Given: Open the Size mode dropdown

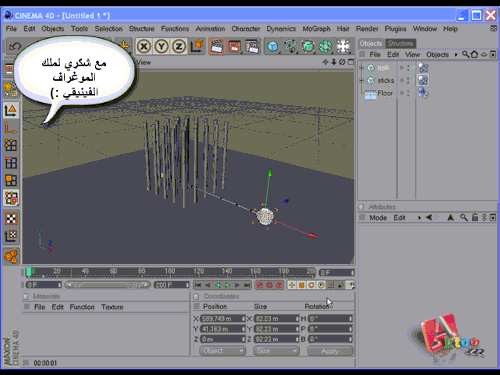Looking at the screenshot, I should pos(276,351).
